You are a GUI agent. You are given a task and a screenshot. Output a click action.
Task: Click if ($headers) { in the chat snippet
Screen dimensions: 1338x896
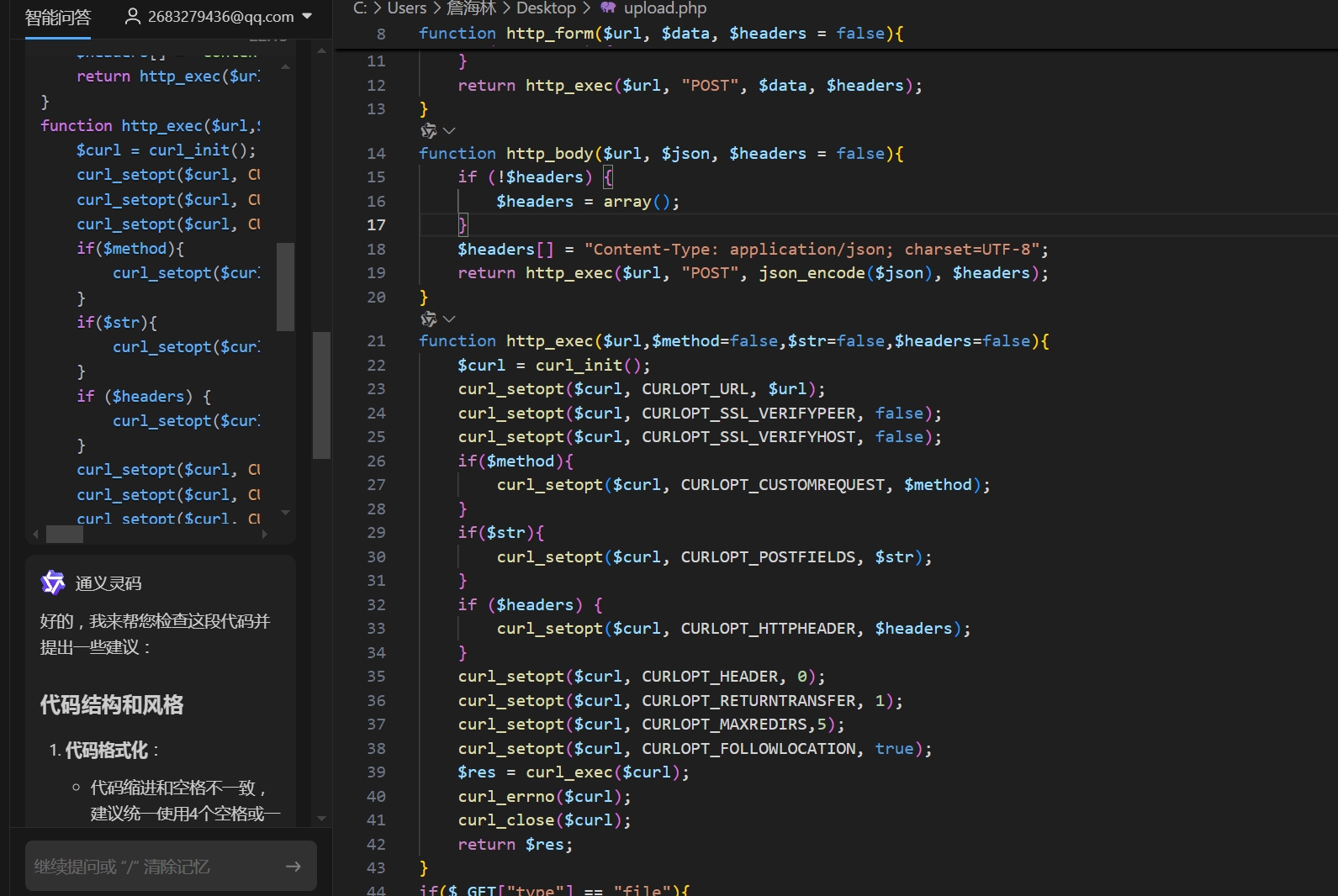click(144, 397)
